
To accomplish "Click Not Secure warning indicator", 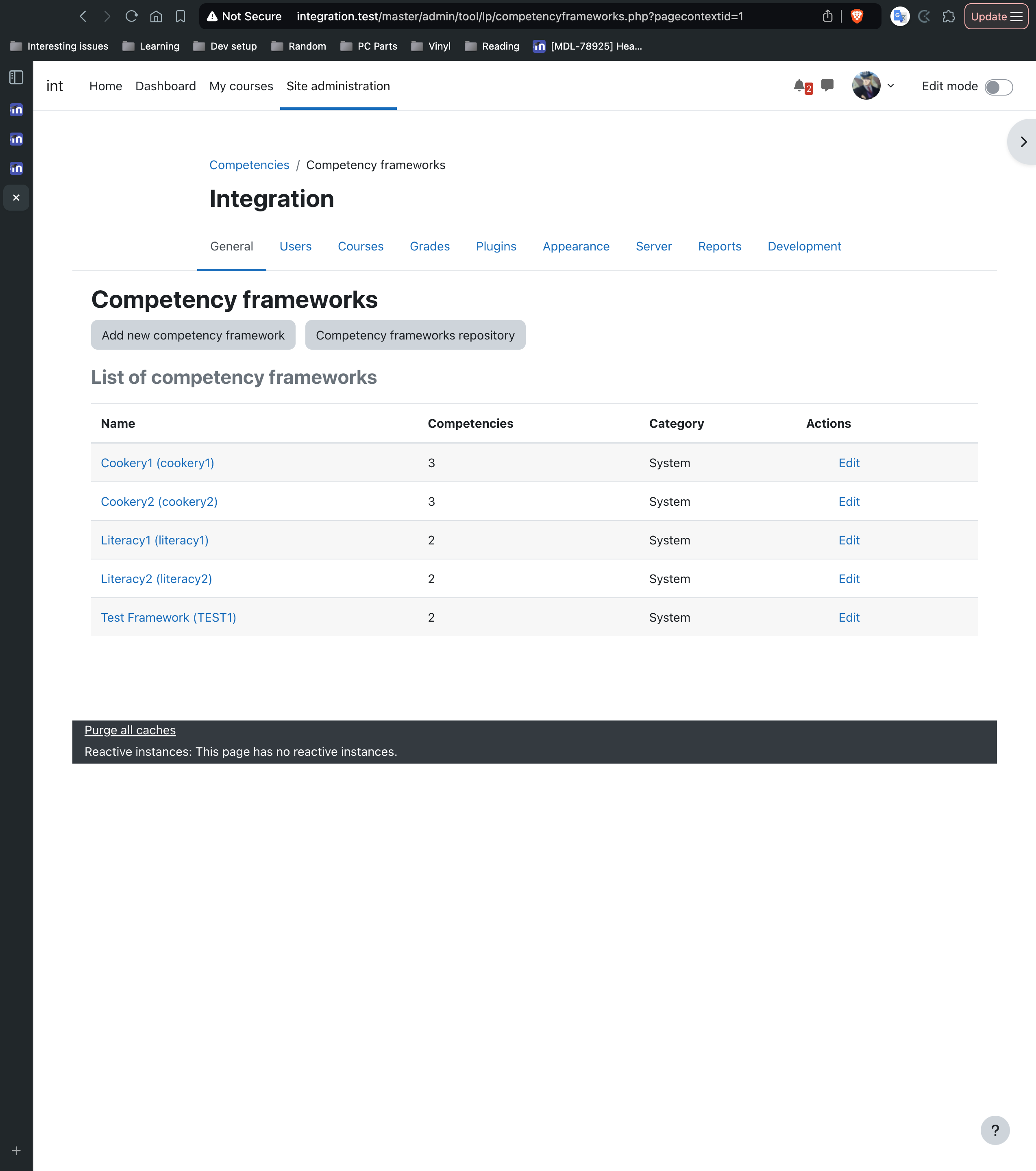I will [244, 16].
